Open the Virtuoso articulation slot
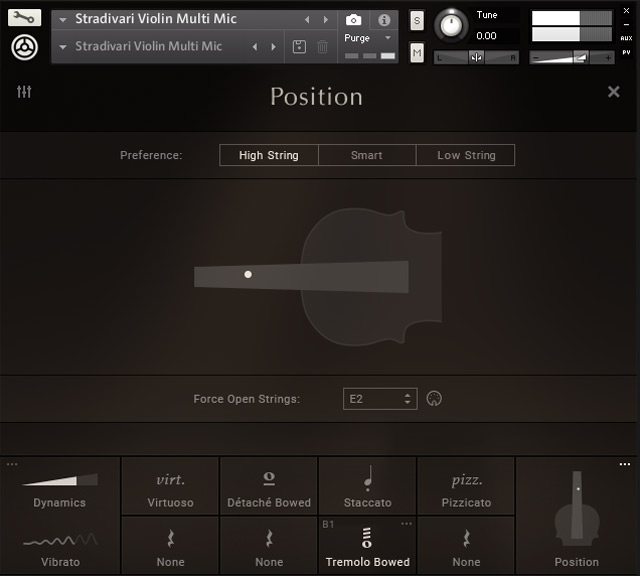The height and width of the screenshot is (576, 640). [x=170, y=486]
